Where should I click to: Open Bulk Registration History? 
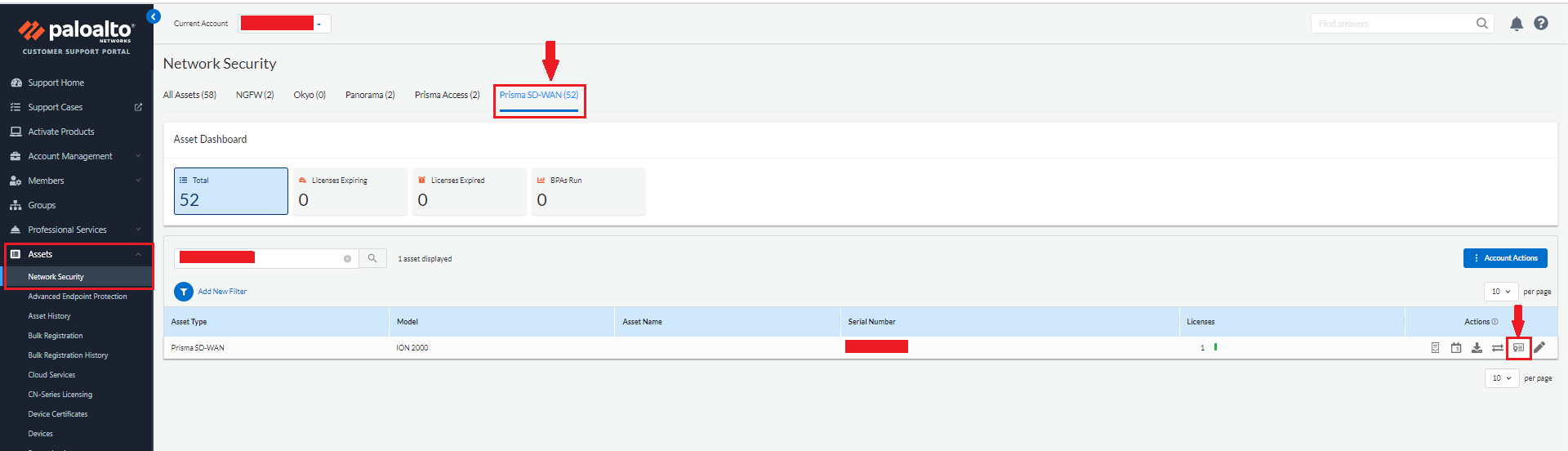tap(68, 355)
